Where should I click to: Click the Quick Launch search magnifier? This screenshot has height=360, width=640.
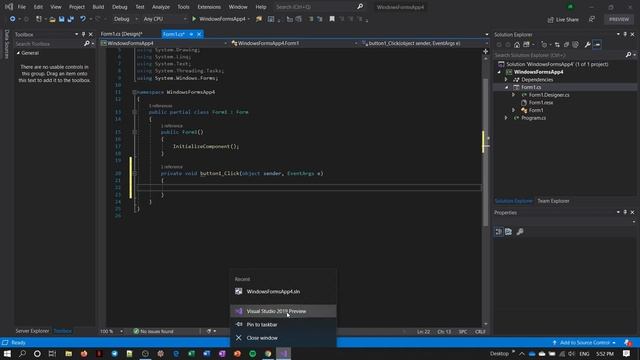[x=360, y=7]
